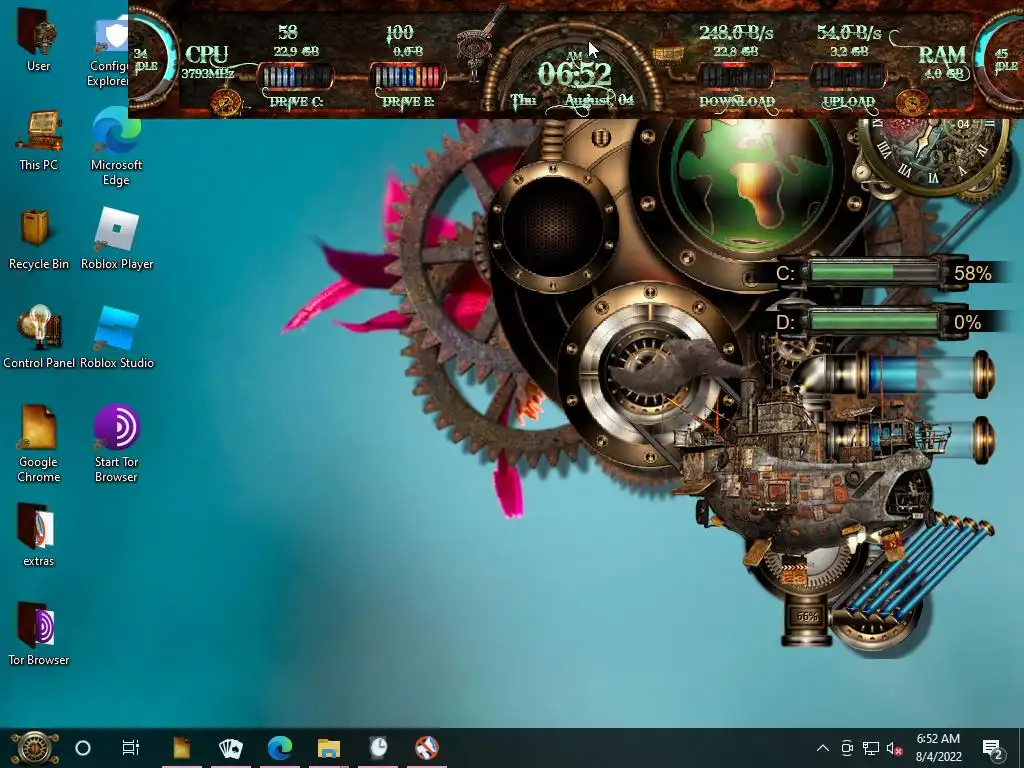Select the extras folder icon
Image resolution: width=1024 pixels, height=768 pixels.
(38, 536)
